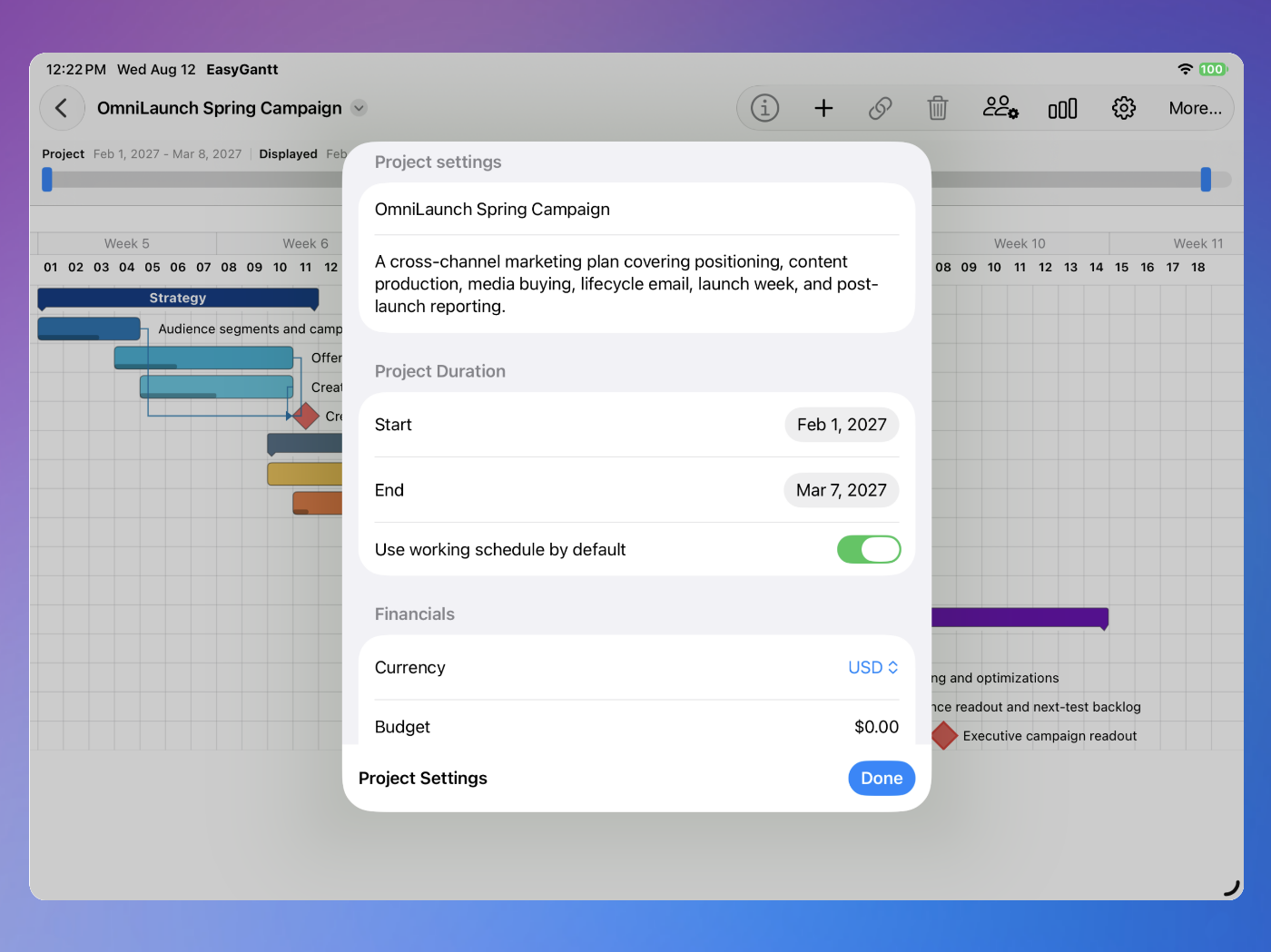The image size is (1271, 952).
Task: Select the right timeline range handle
Action: point(1206,180)
